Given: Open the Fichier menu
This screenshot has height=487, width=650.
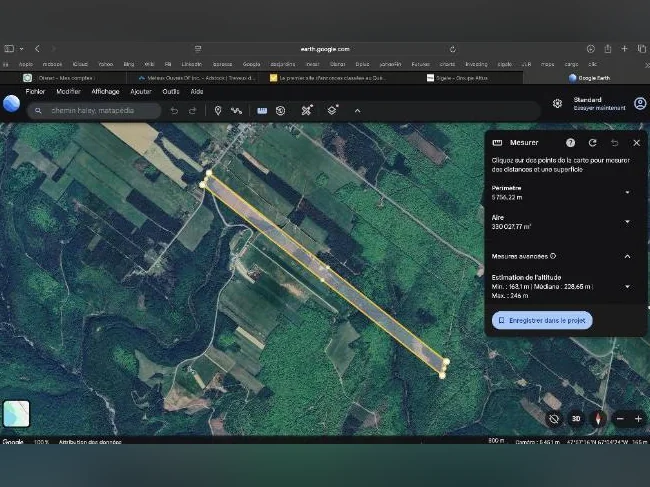Looking at the screenshot, I should click(35, 92).
